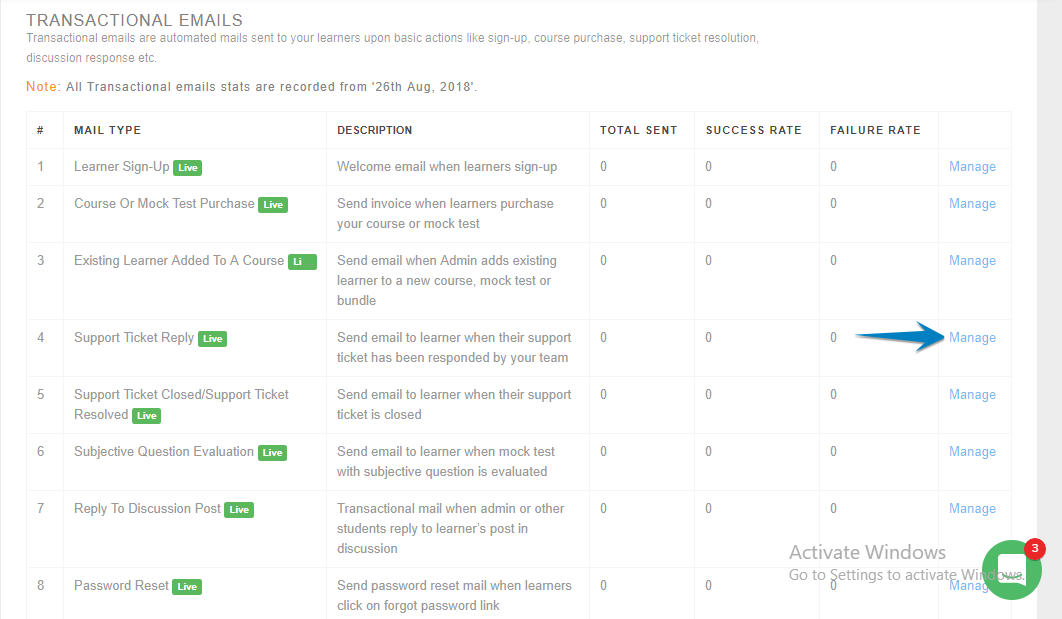Image resolution: width=1062 pixels, height=619 pixels.
Task: Click Manage for Reply To Discussion Post
Action: [972, 509]
